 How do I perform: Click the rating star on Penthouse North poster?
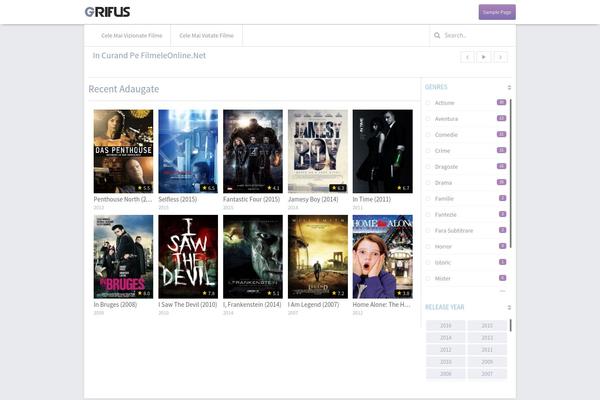point(140,188)
